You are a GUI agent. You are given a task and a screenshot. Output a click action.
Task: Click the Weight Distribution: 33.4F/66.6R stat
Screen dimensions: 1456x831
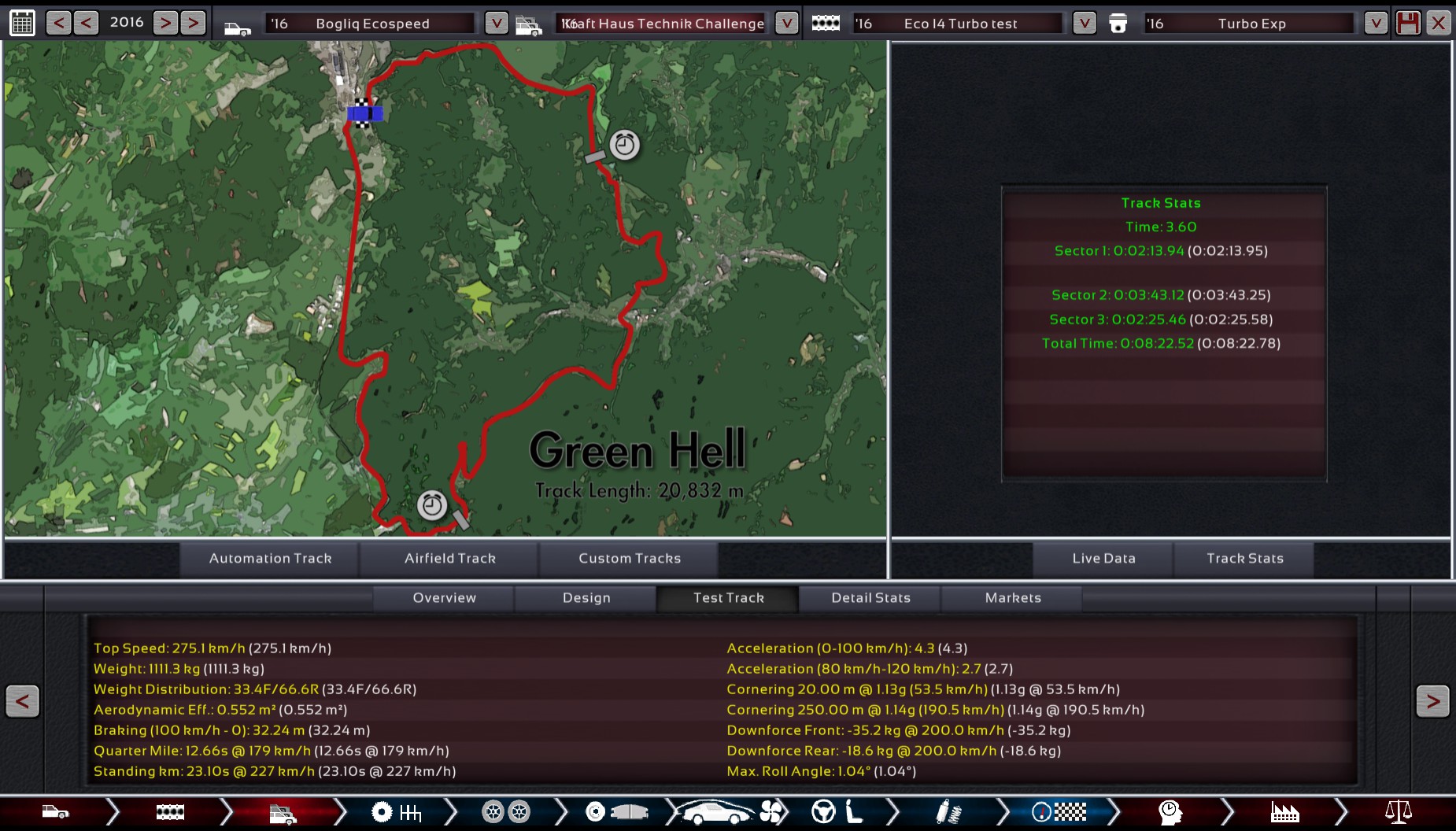(x=255, y=689)
